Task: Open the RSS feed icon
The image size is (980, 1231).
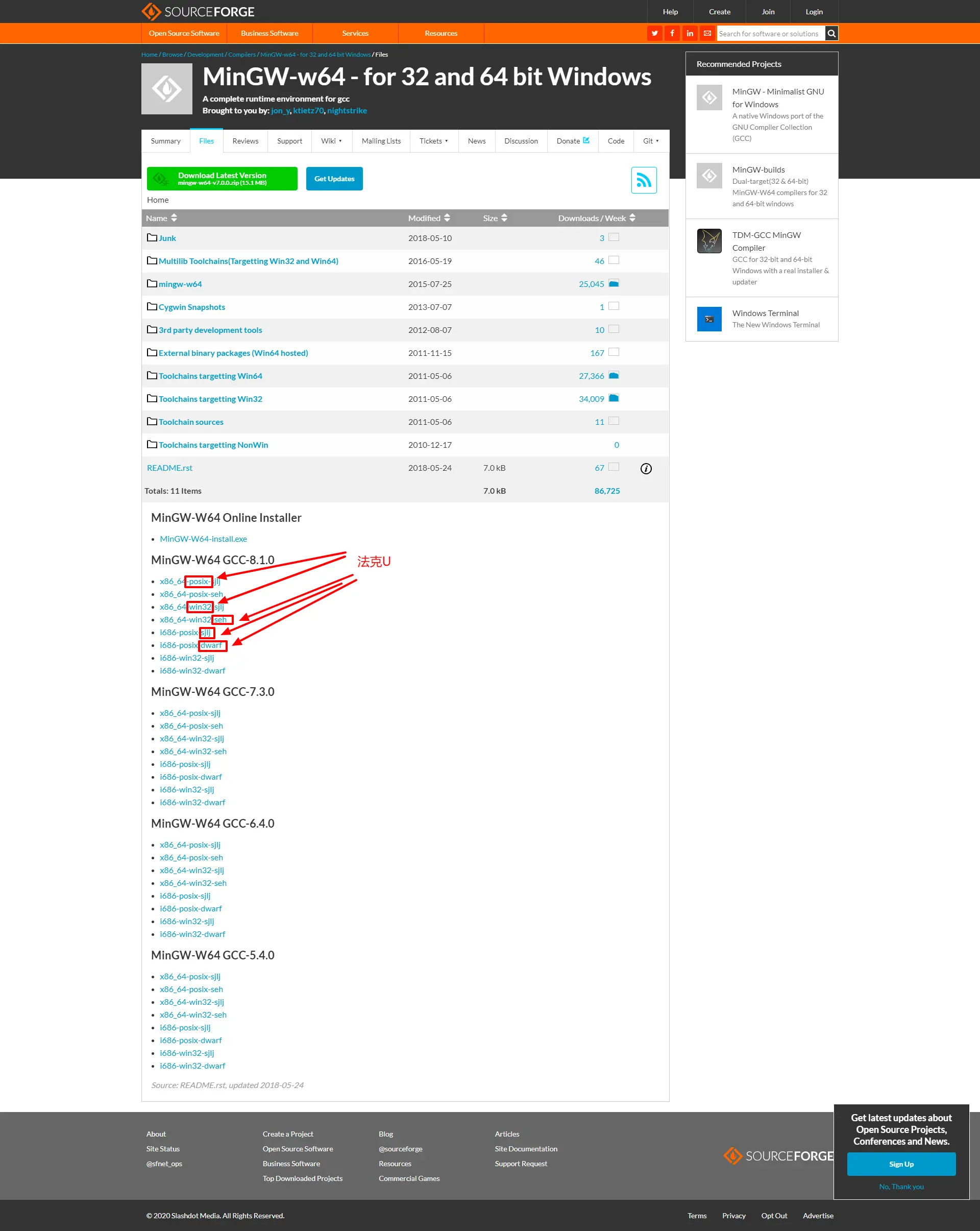Action: click(643, 180)
